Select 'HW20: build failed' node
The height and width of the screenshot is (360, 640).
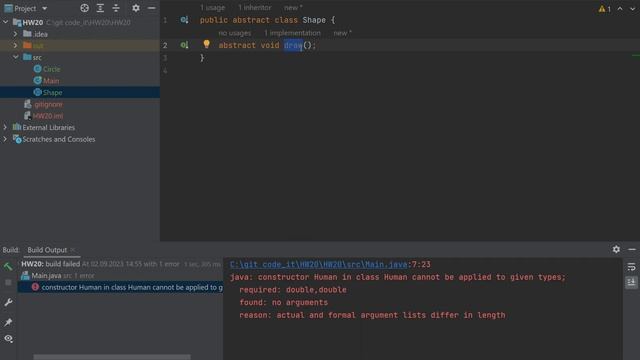51,264
